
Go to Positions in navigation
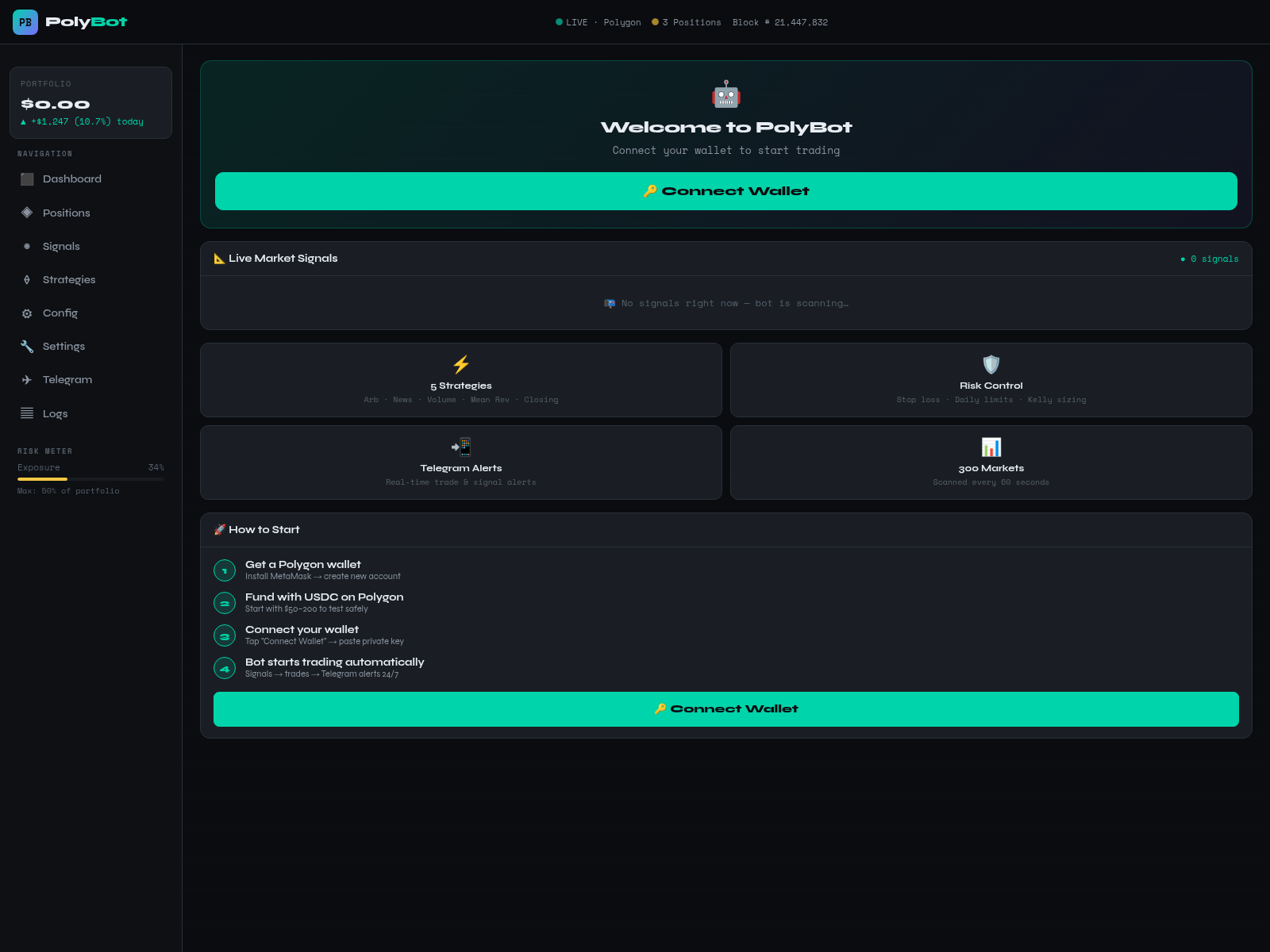coord(90,213)
